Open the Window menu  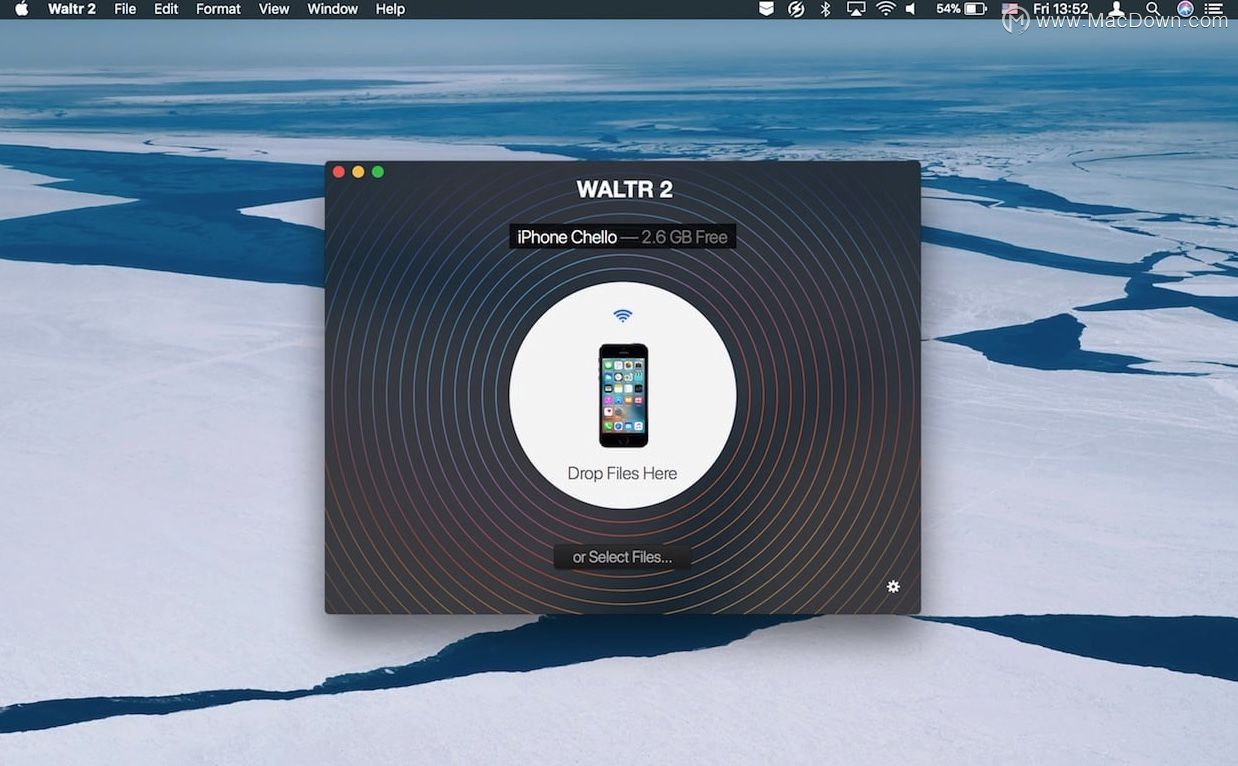333,9
